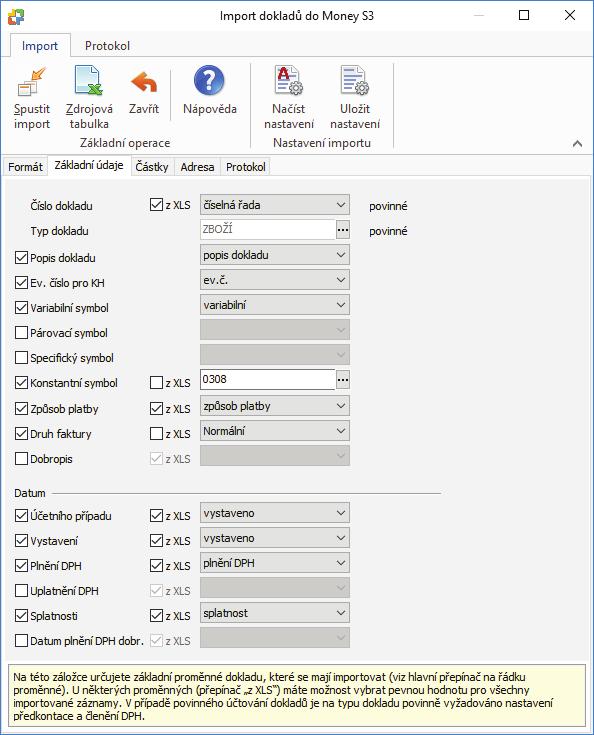This screenshot has width=594, height=735.
Task: Click the Spustit import icon
Action: click(31, 82)
